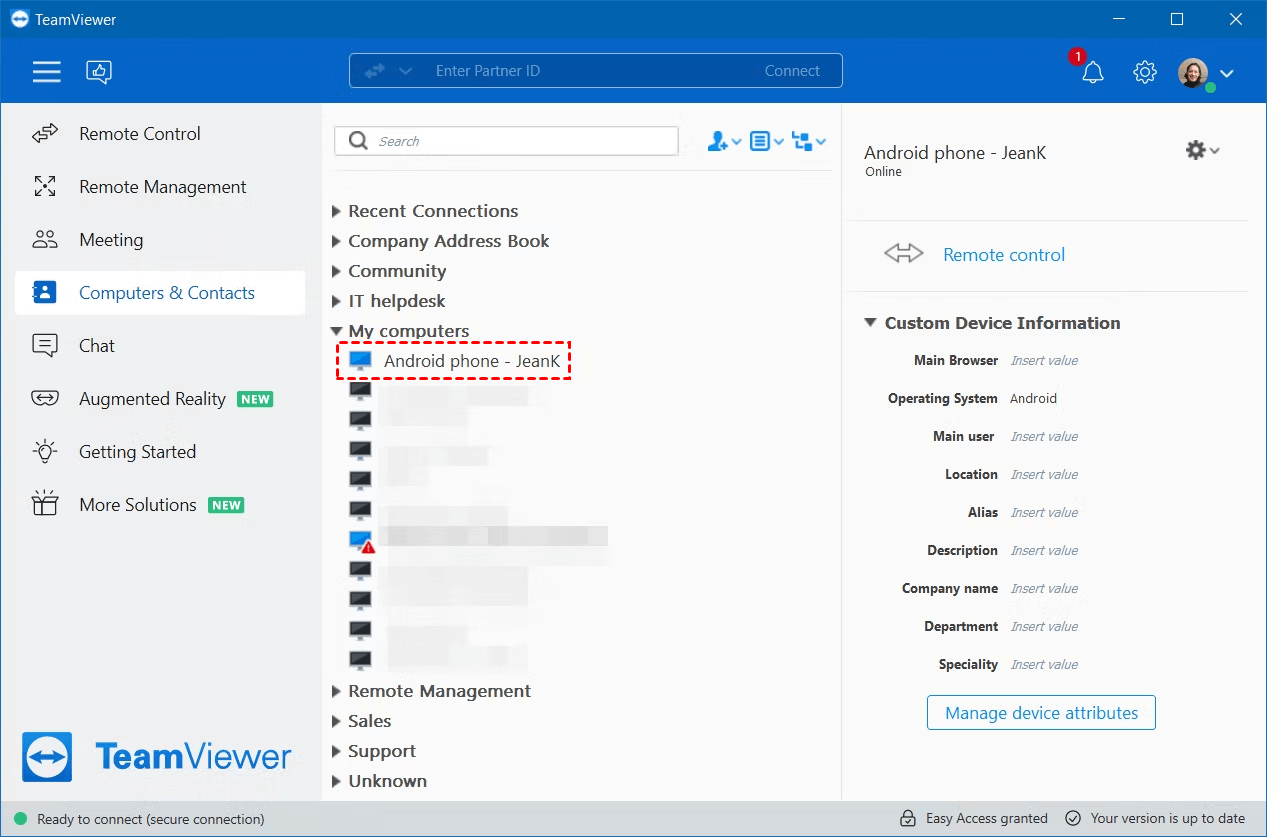
Task: Switch to Remote Control tab
Action: click(139, 134)
